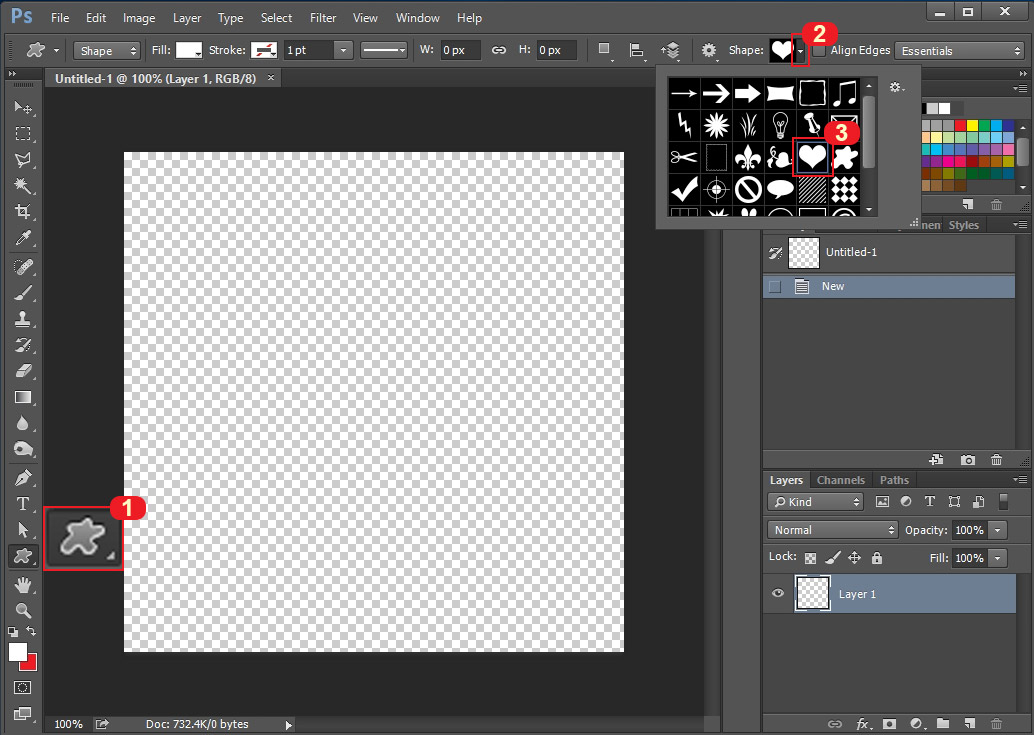This screenshot has width=1034, height=735.
Task: Open layer Fill dropdown arrow
Action: (x=998, y=558)
